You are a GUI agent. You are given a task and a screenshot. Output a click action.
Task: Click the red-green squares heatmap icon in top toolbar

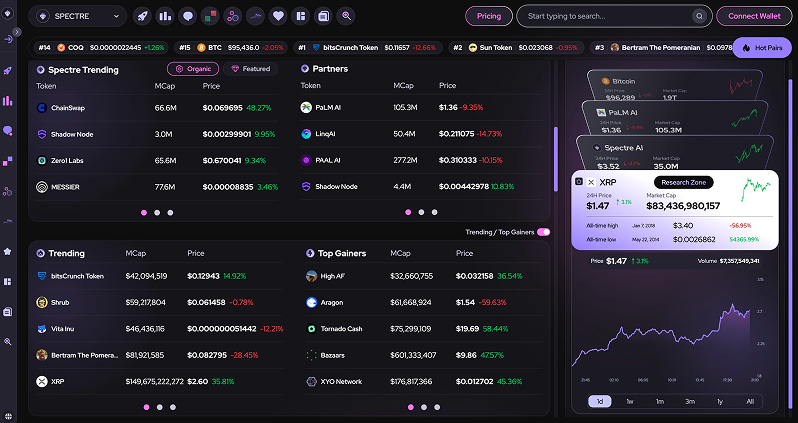pyautogui.click(x=210, y=16)
